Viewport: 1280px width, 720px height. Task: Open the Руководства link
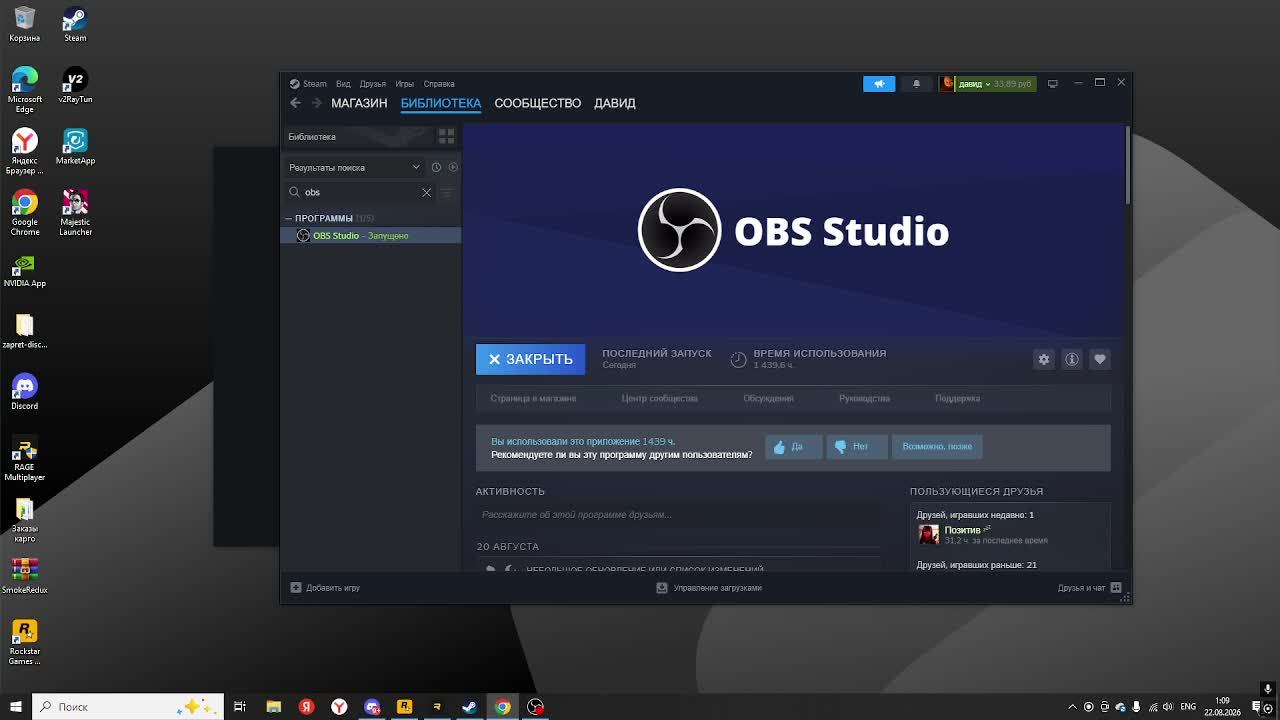864,398
